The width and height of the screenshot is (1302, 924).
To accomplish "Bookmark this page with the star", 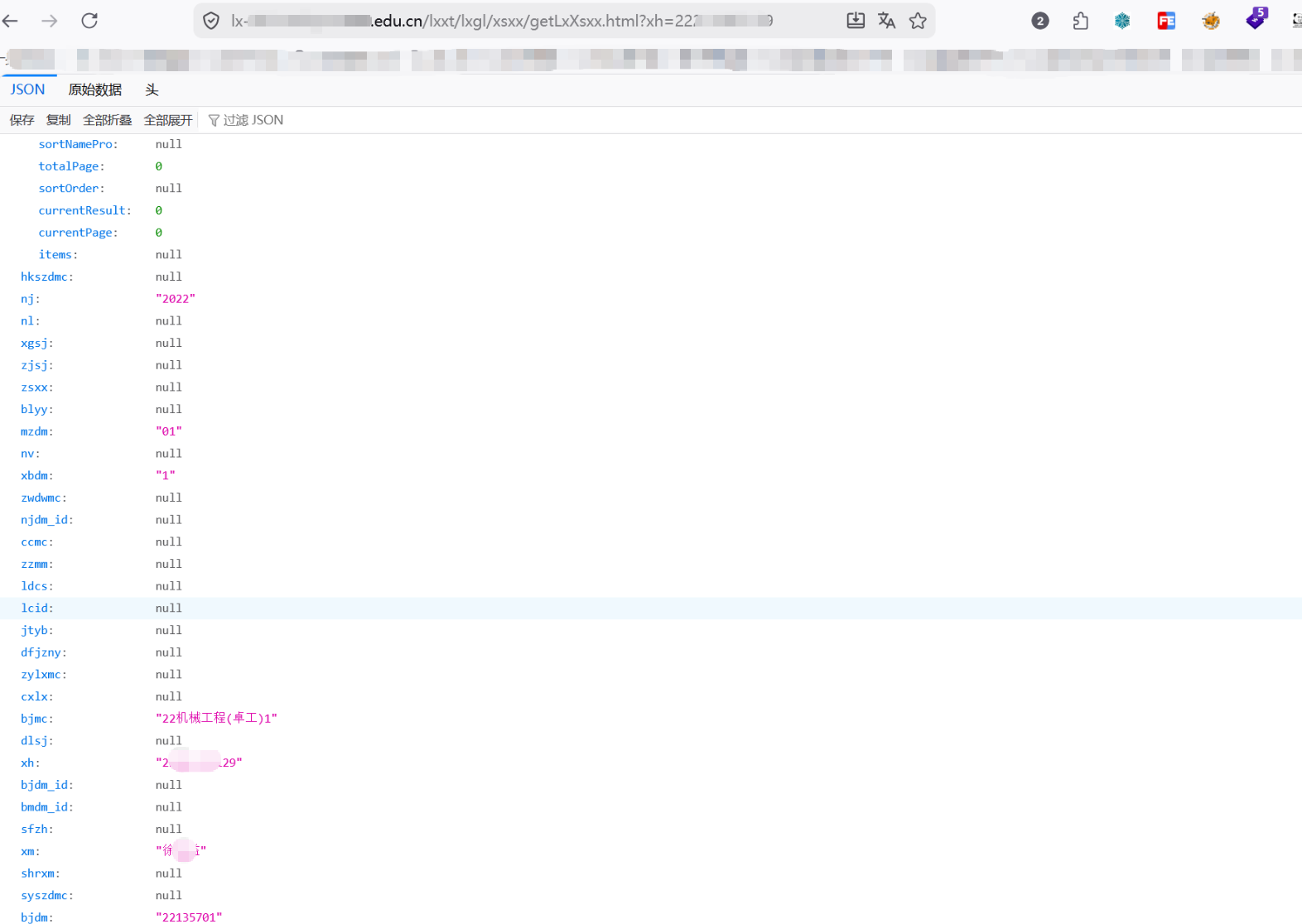I will (x=918, y=21).
